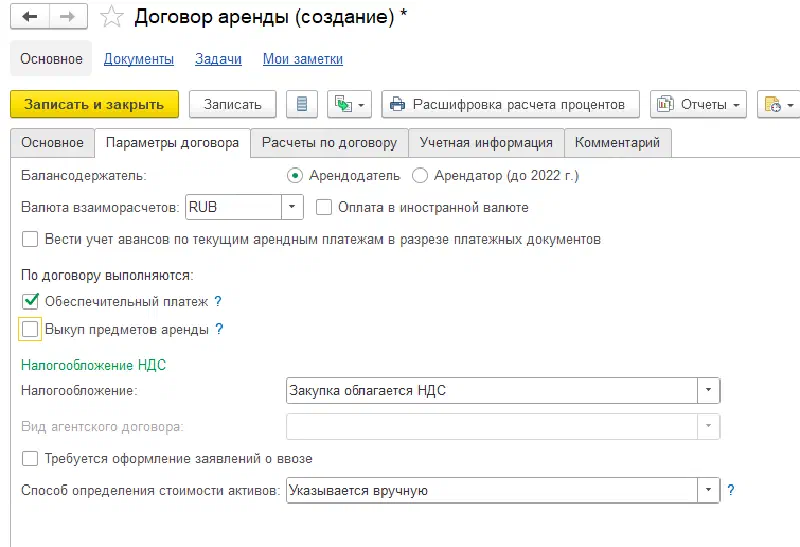
Task: Open Валюта взаиморасчетов dropdown arrow
Action: coord(292,207)
